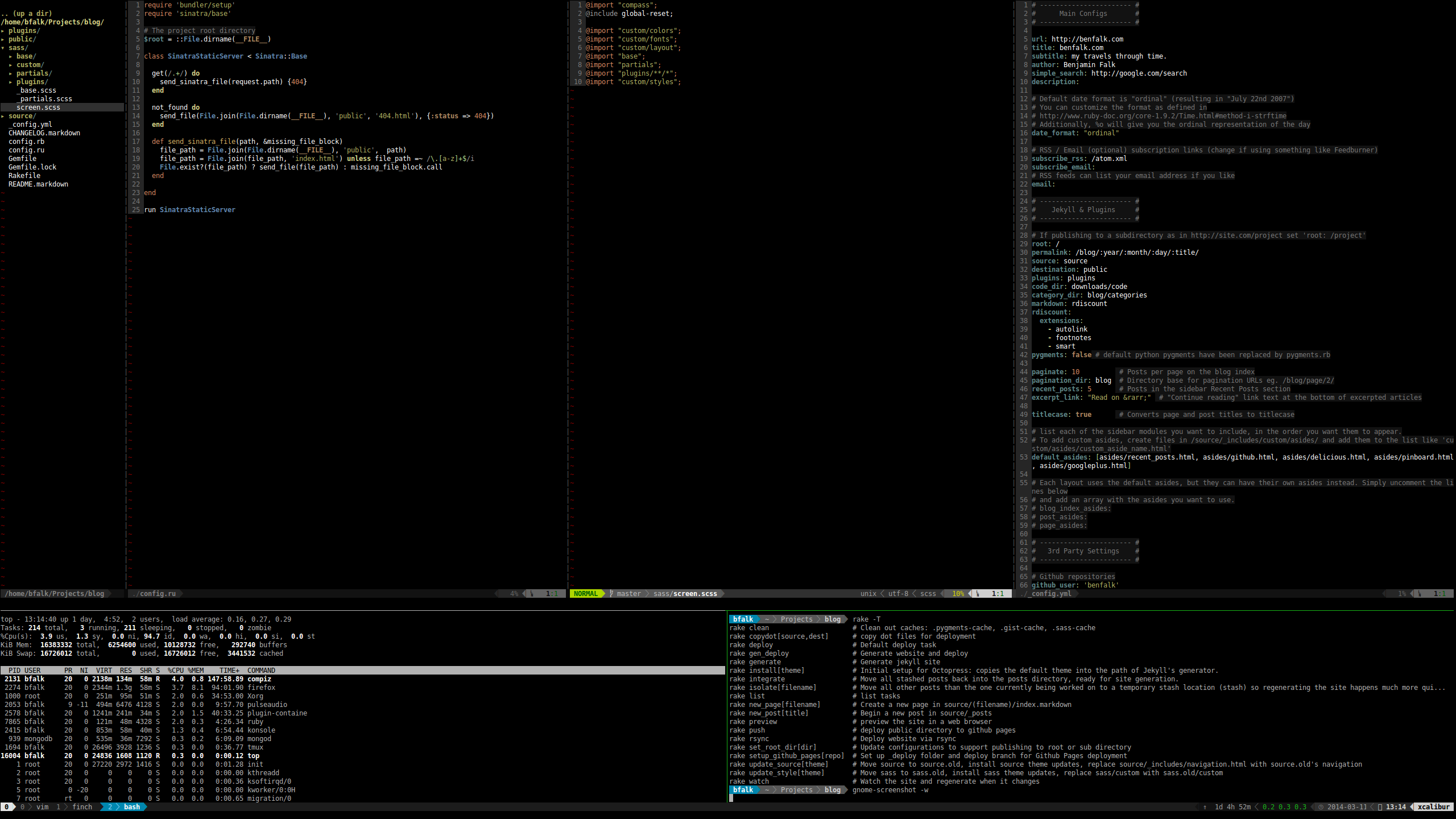Click the ./config.ru statusline filename
This screenshot has height=819, width=1456.
154,594
